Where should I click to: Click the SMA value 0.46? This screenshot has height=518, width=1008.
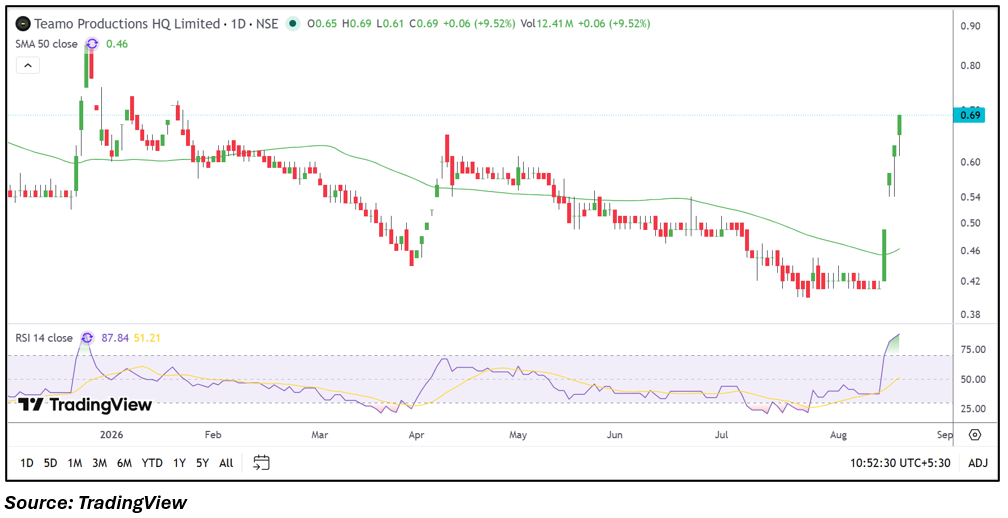pyautogui.click(x=117, y=44)
